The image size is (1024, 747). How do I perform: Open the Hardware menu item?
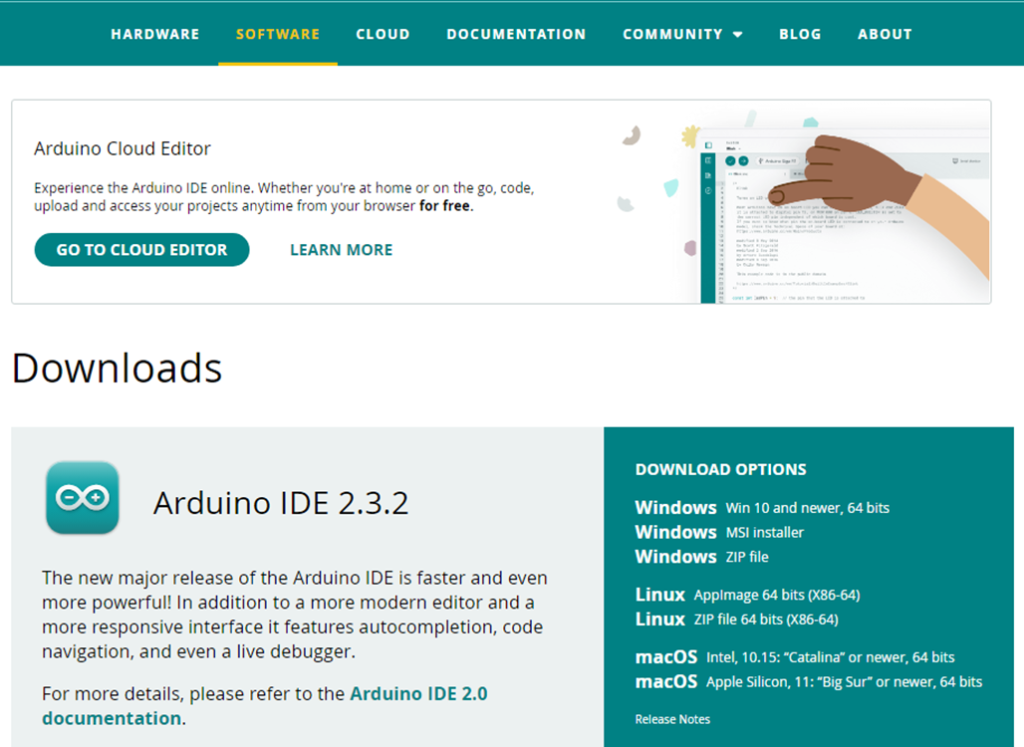pos(155,34)
